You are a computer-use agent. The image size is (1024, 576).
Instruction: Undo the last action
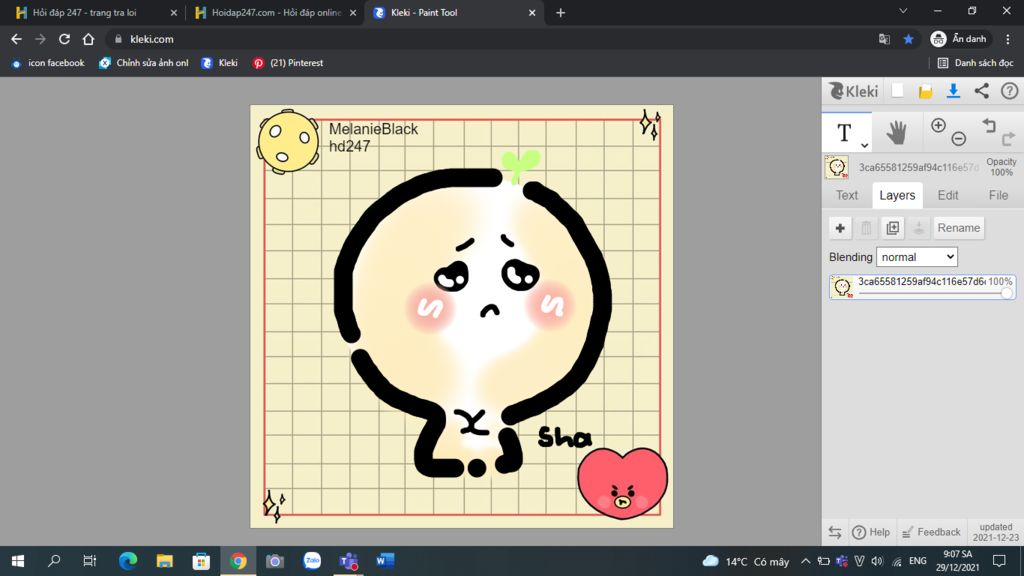pos(989,125)
